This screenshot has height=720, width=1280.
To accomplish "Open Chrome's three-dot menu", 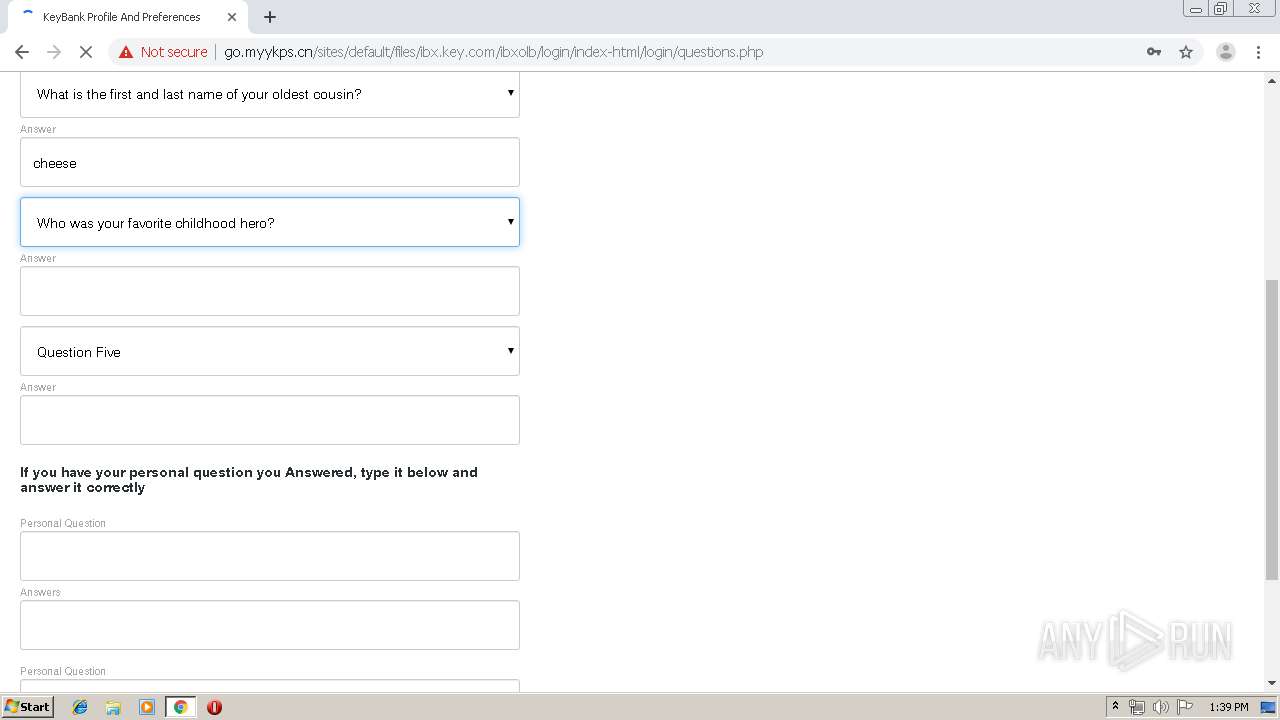I will [x=1258, y=52].
